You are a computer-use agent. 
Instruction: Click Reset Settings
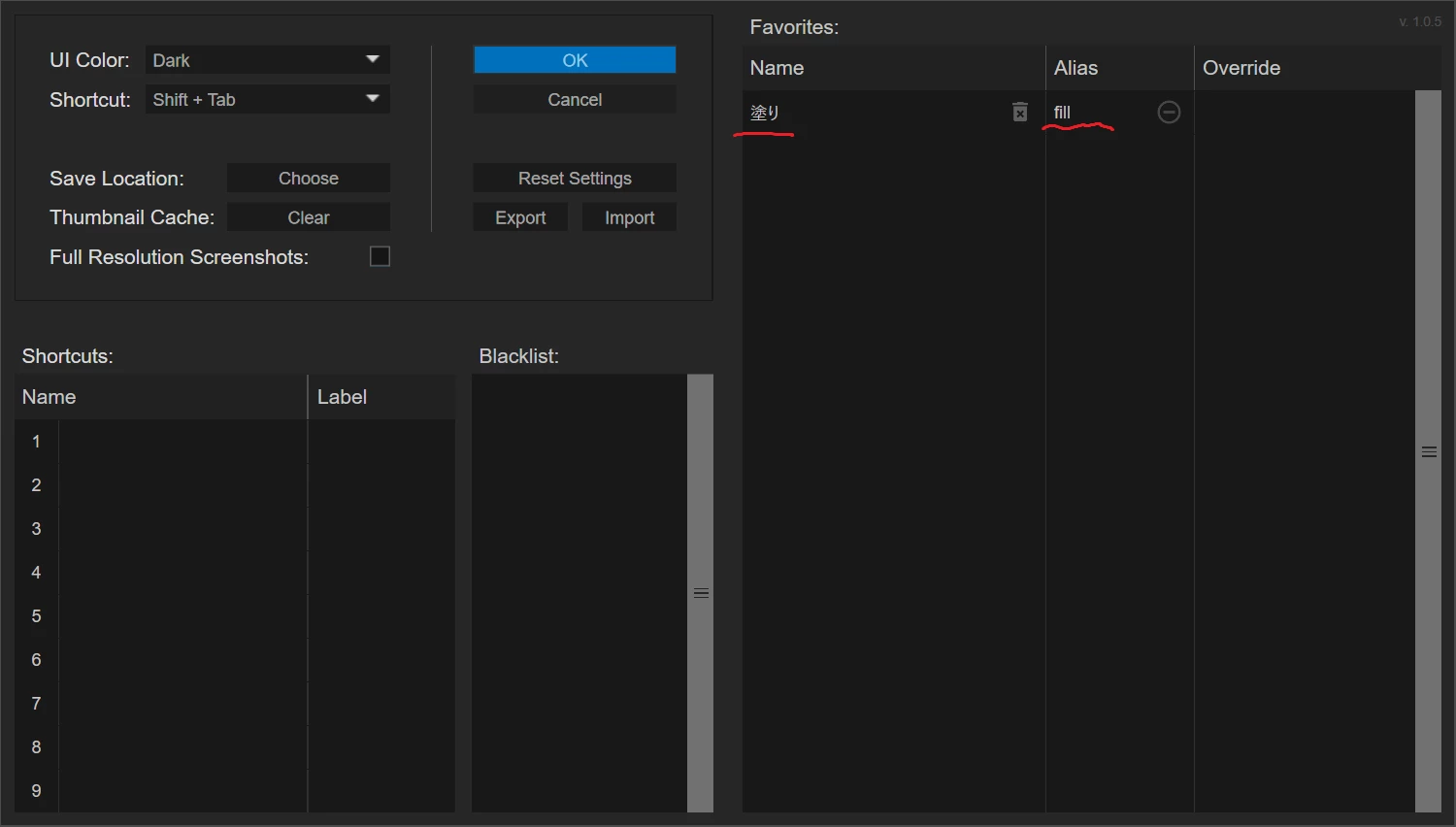tap(575, 178)
